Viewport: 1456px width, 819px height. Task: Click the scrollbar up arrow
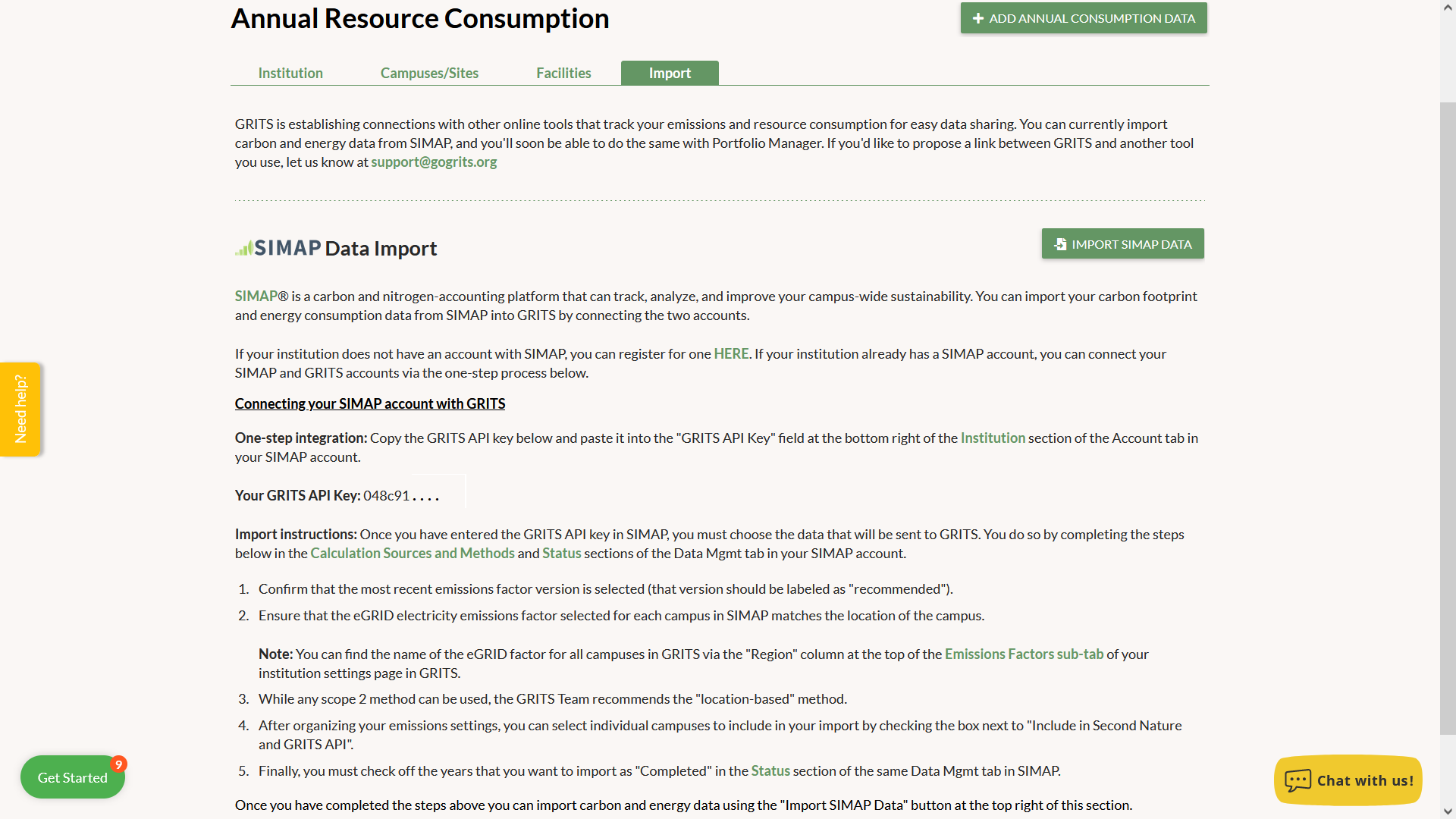pos(1448,7)
